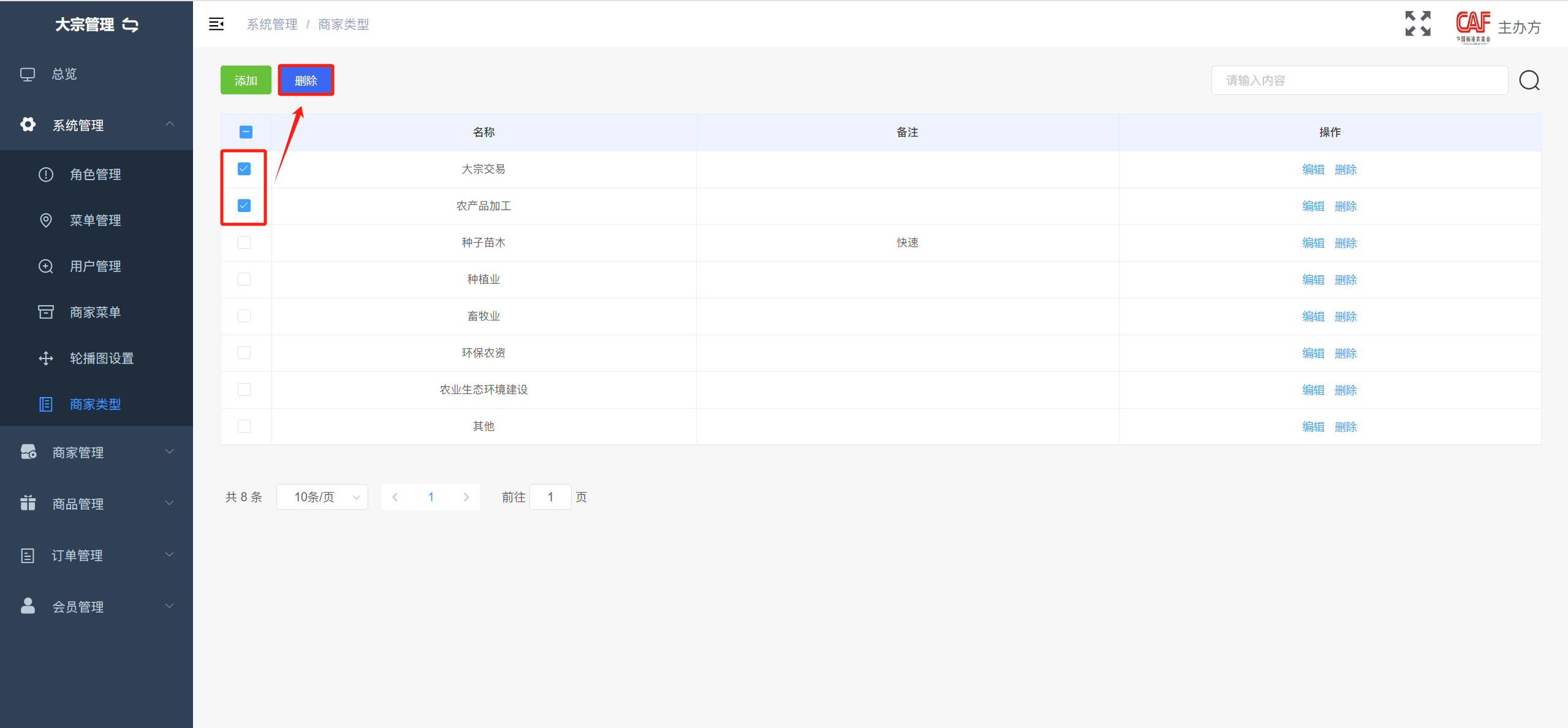The image size is (1568, 728).
Task: Select page 1 in pagination
Action: [x=431, y=497]
